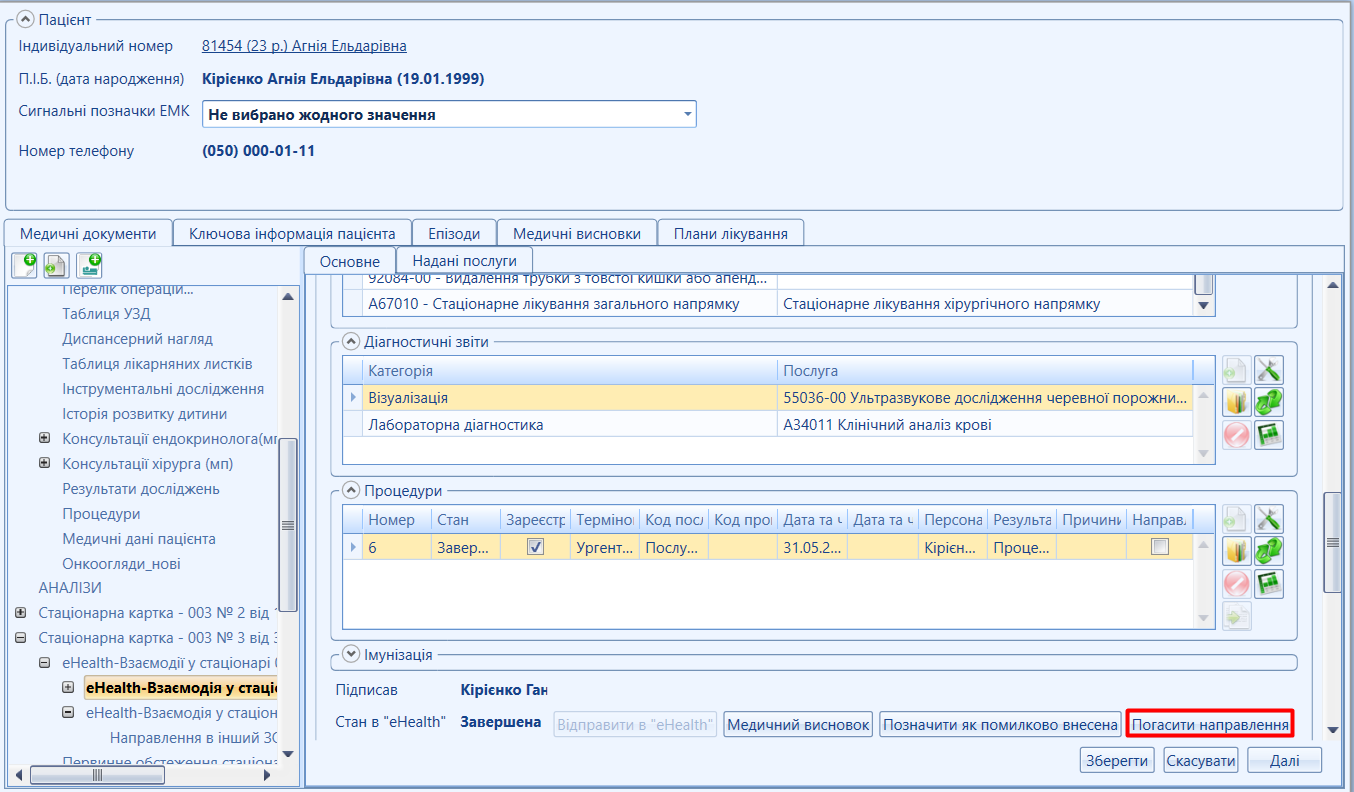This screenshot has height=792, width=1354.
Task: Click the Зберегти button
Action: (x=1118, y=760)
